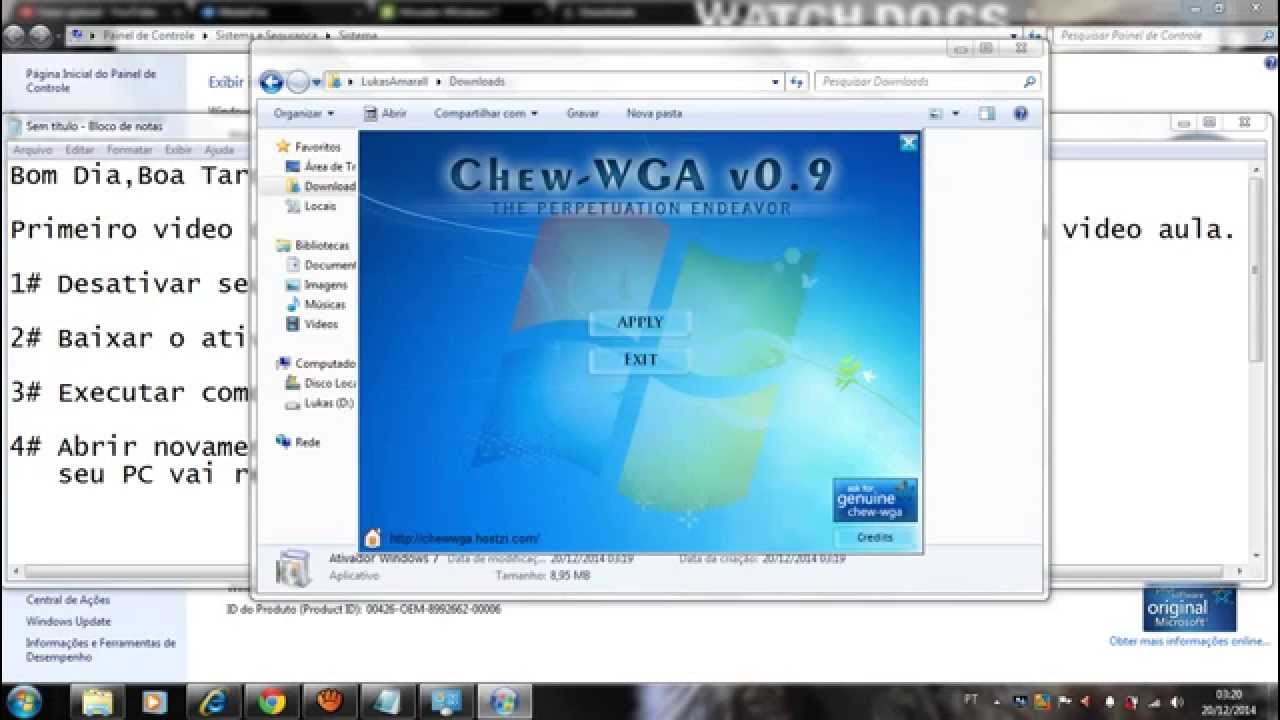This screenshot has width=1280, height=720.
Task: Click the LukasAmarall breadcrumb in Explorer address bar
Action: click(x=396, y=82)
